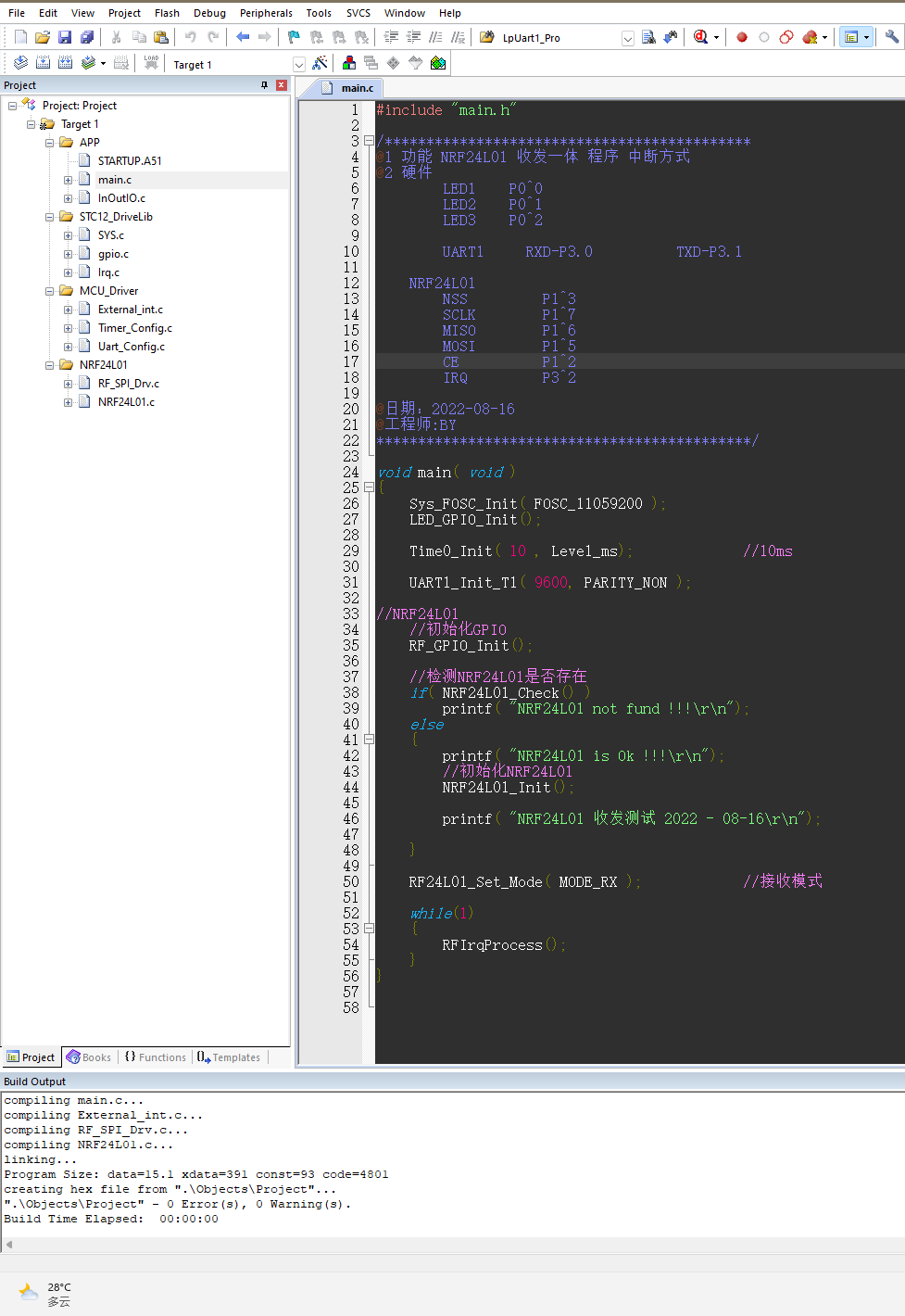
Task: Collapse the NRF24L01 group in project tree
Action: tap(50, 365)
